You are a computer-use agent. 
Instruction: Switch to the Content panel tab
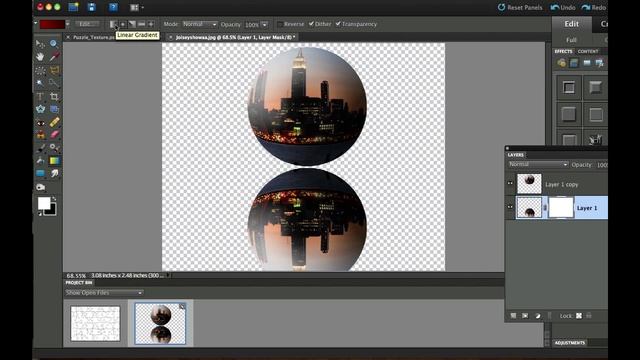588,51
